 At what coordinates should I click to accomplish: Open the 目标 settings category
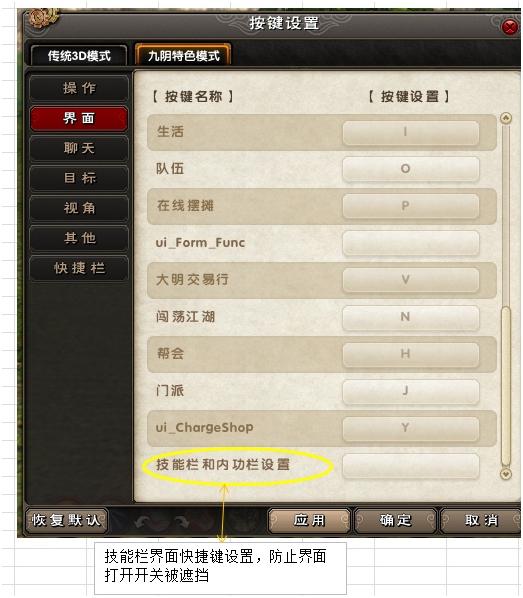(x=79, y=178)
